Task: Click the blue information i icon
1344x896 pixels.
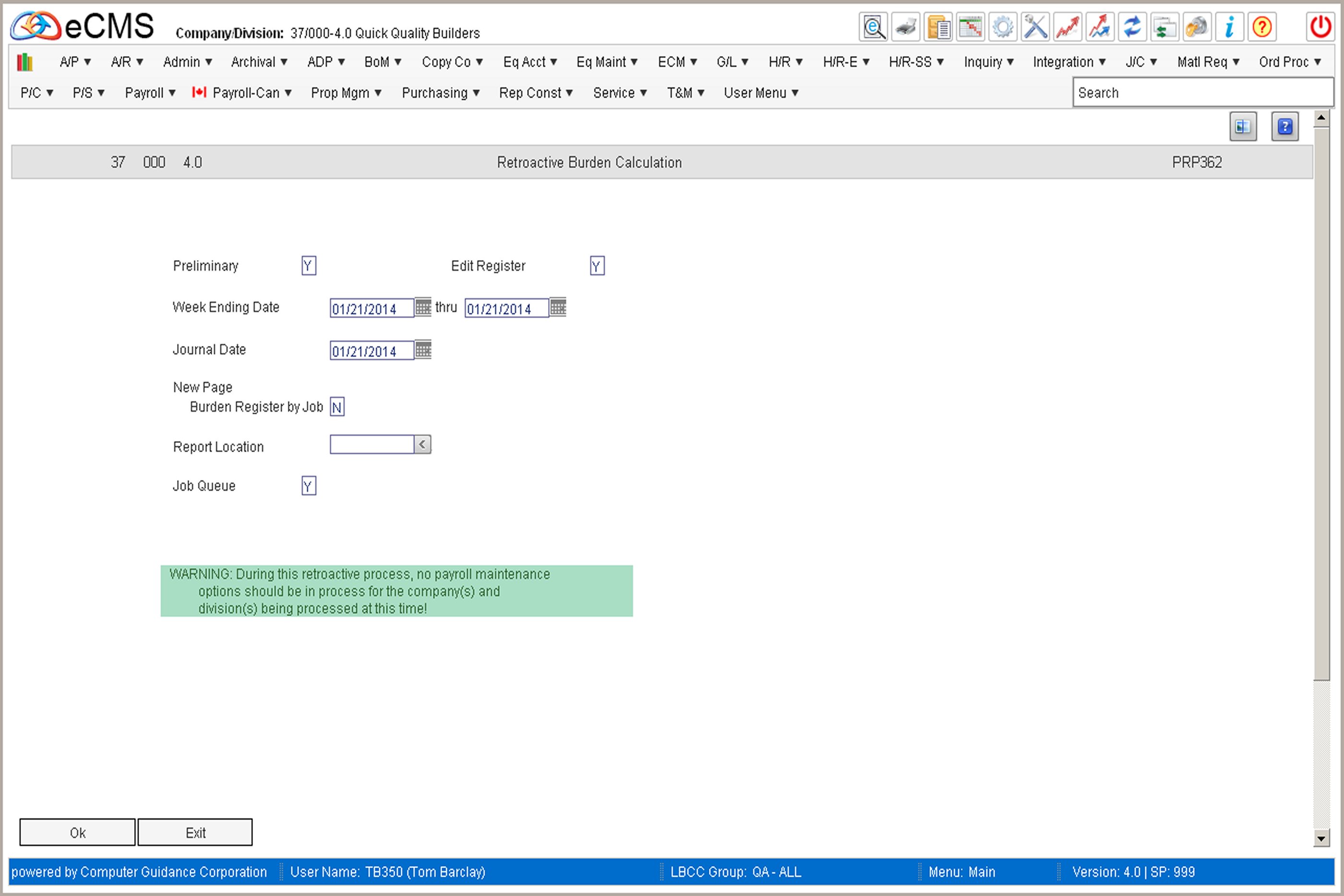Action: point(1230,27)
